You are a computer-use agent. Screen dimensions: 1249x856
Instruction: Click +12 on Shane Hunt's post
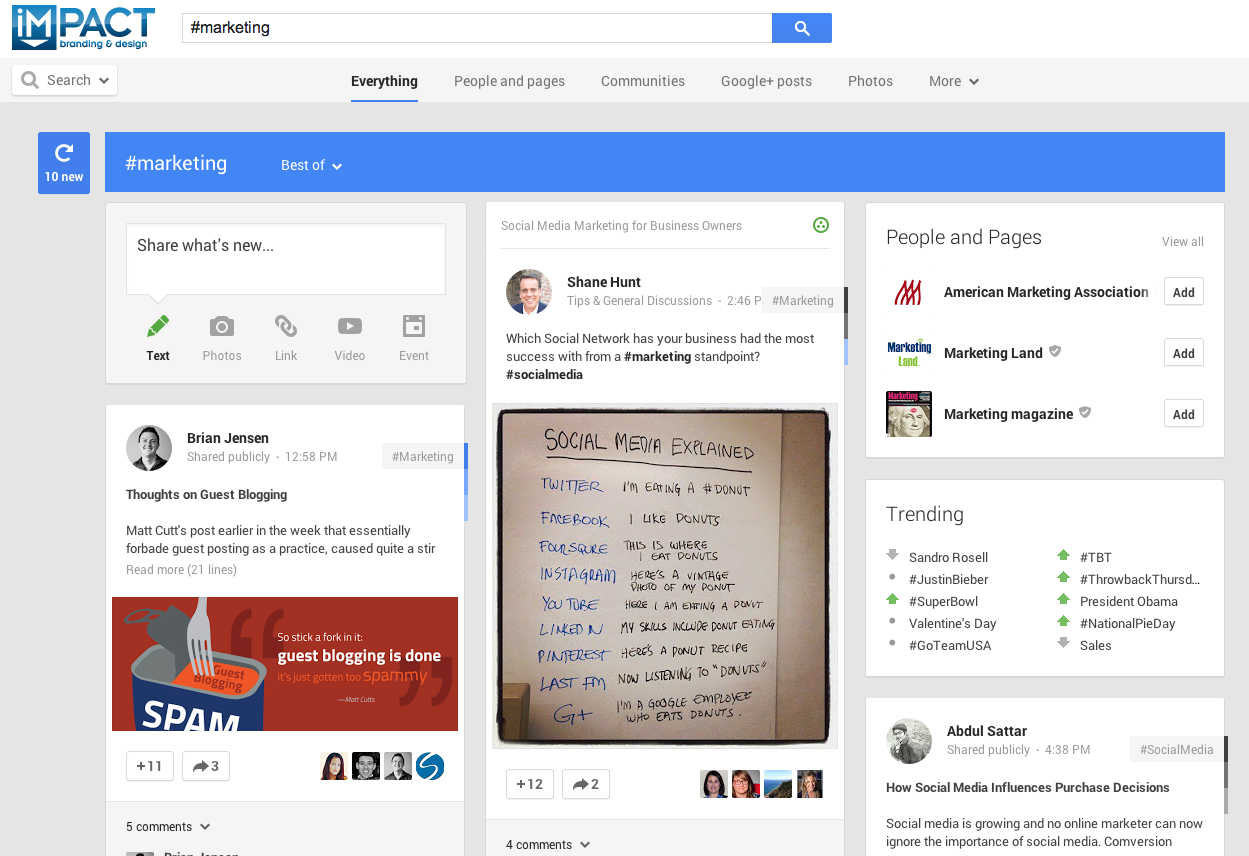530,784
